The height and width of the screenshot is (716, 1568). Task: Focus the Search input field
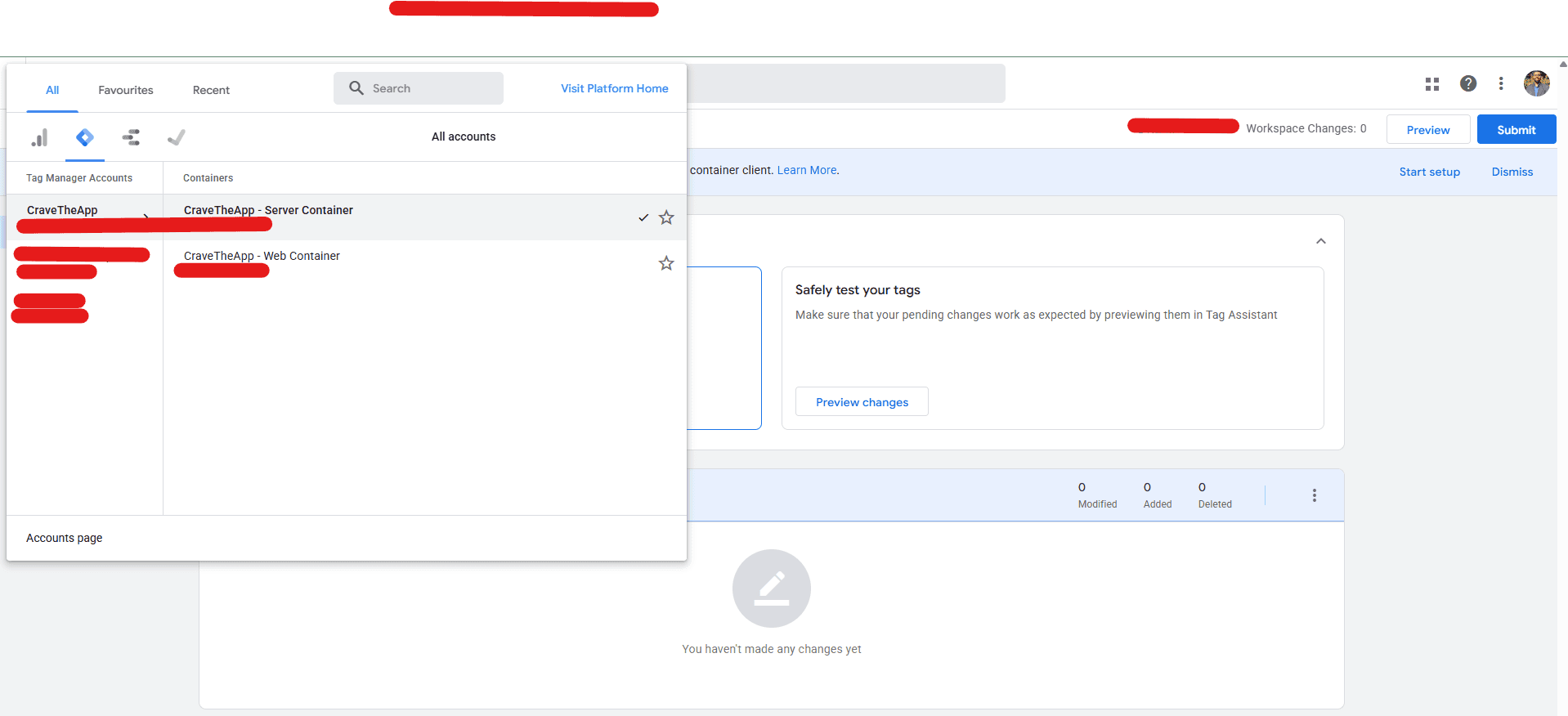tap(419, 88)
